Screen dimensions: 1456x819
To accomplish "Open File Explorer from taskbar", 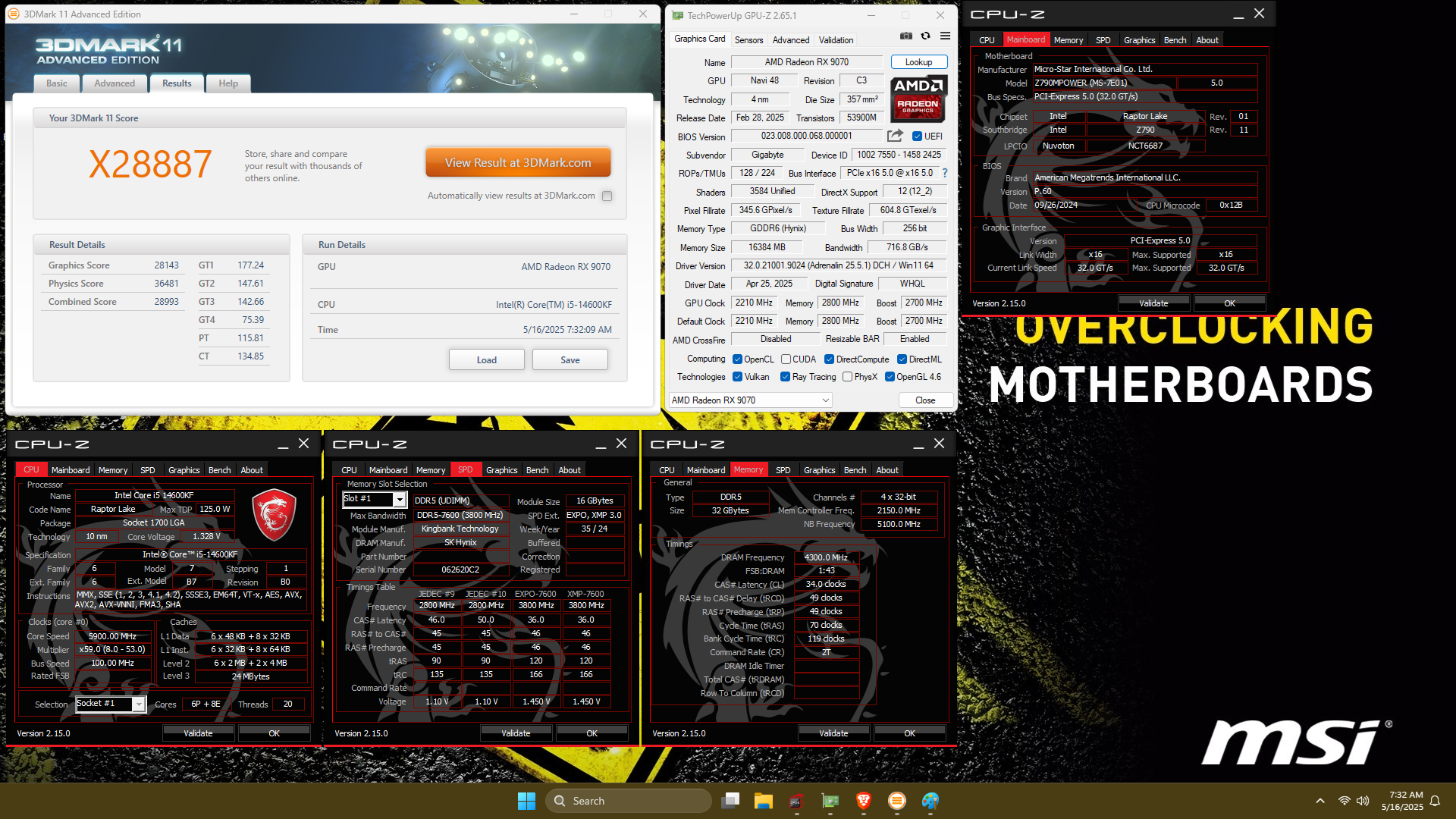I will (x=763, y=801).
